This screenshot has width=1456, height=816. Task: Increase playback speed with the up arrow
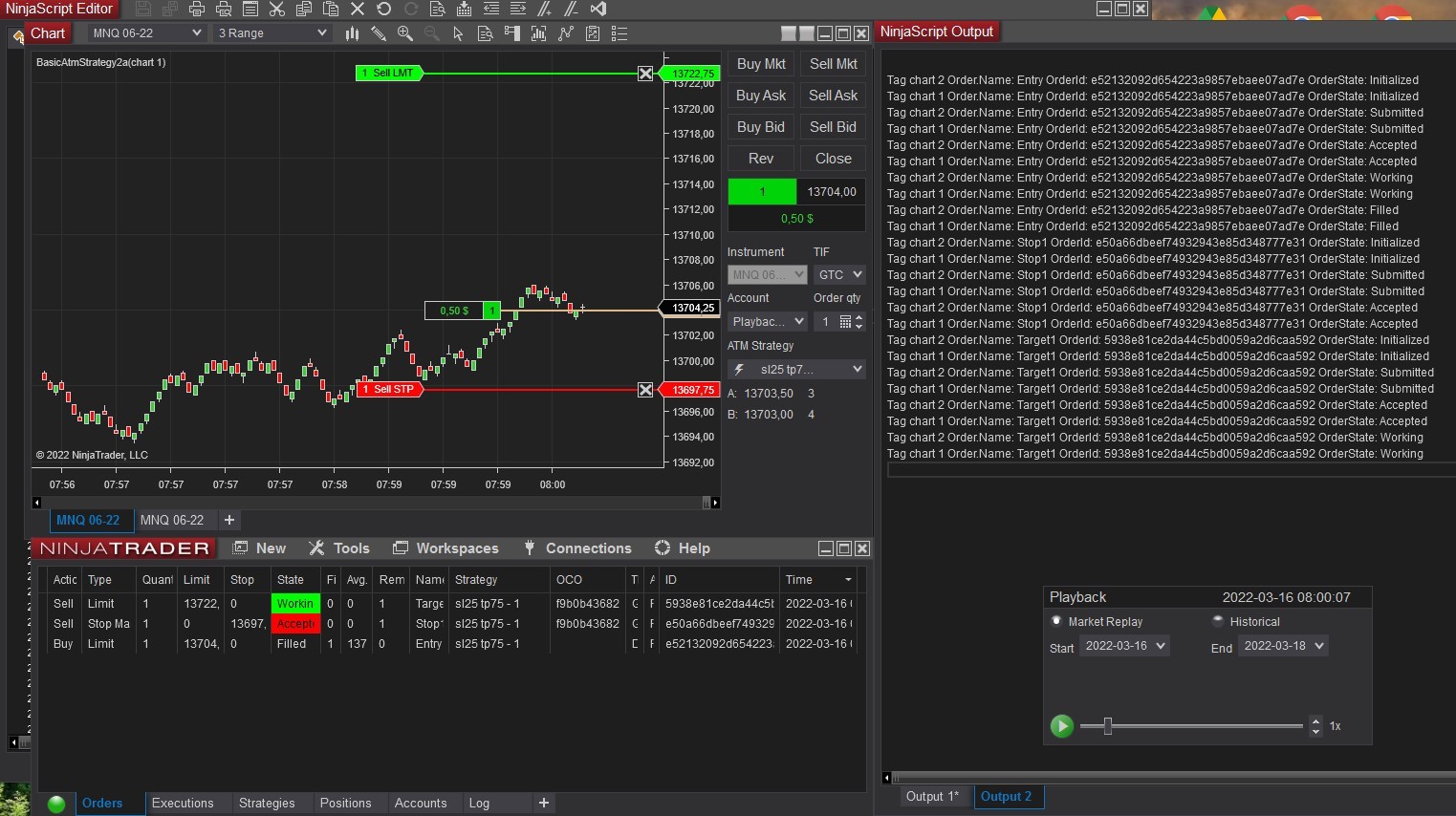(1315, 721)
